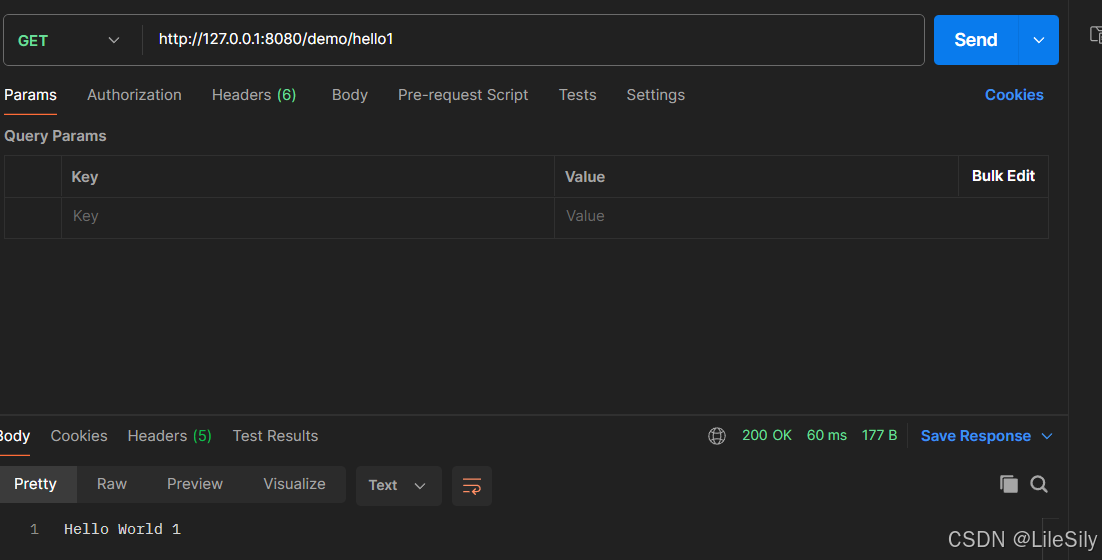Image resolution: width=1102 pixels, height=560 pixels.
Task: Copy the response using the copy icon
Action: (x=1009, y=484)
